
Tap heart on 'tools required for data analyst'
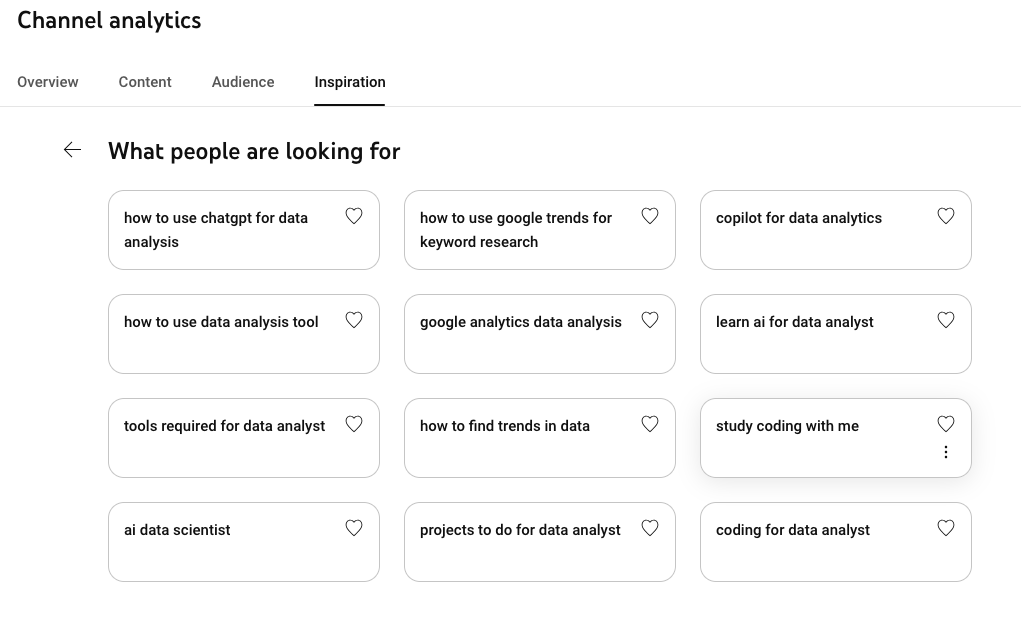click(x=354, y=424)
